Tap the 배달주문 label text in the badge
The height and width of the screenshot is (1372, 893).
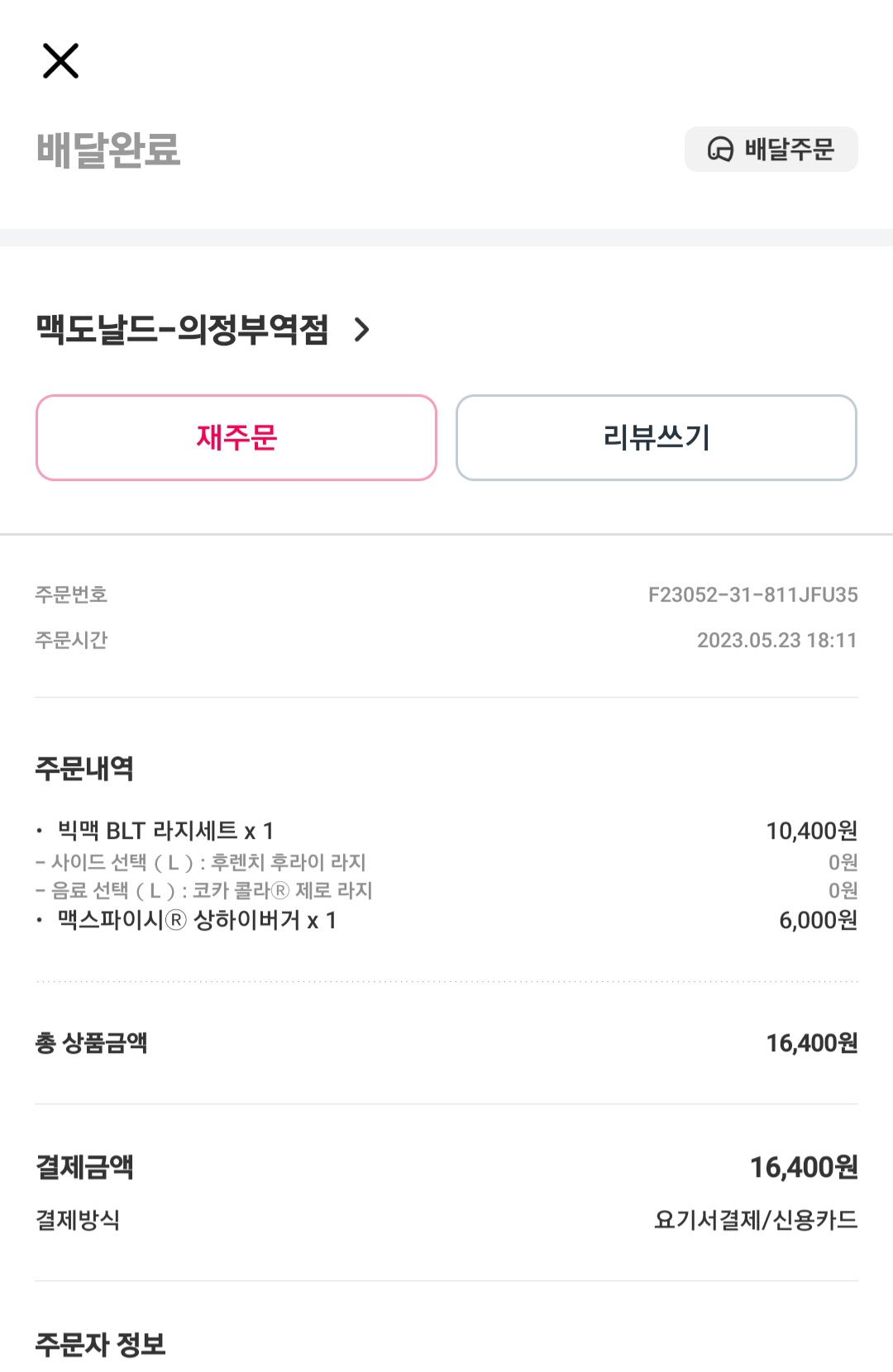click(x=790, y=150)
